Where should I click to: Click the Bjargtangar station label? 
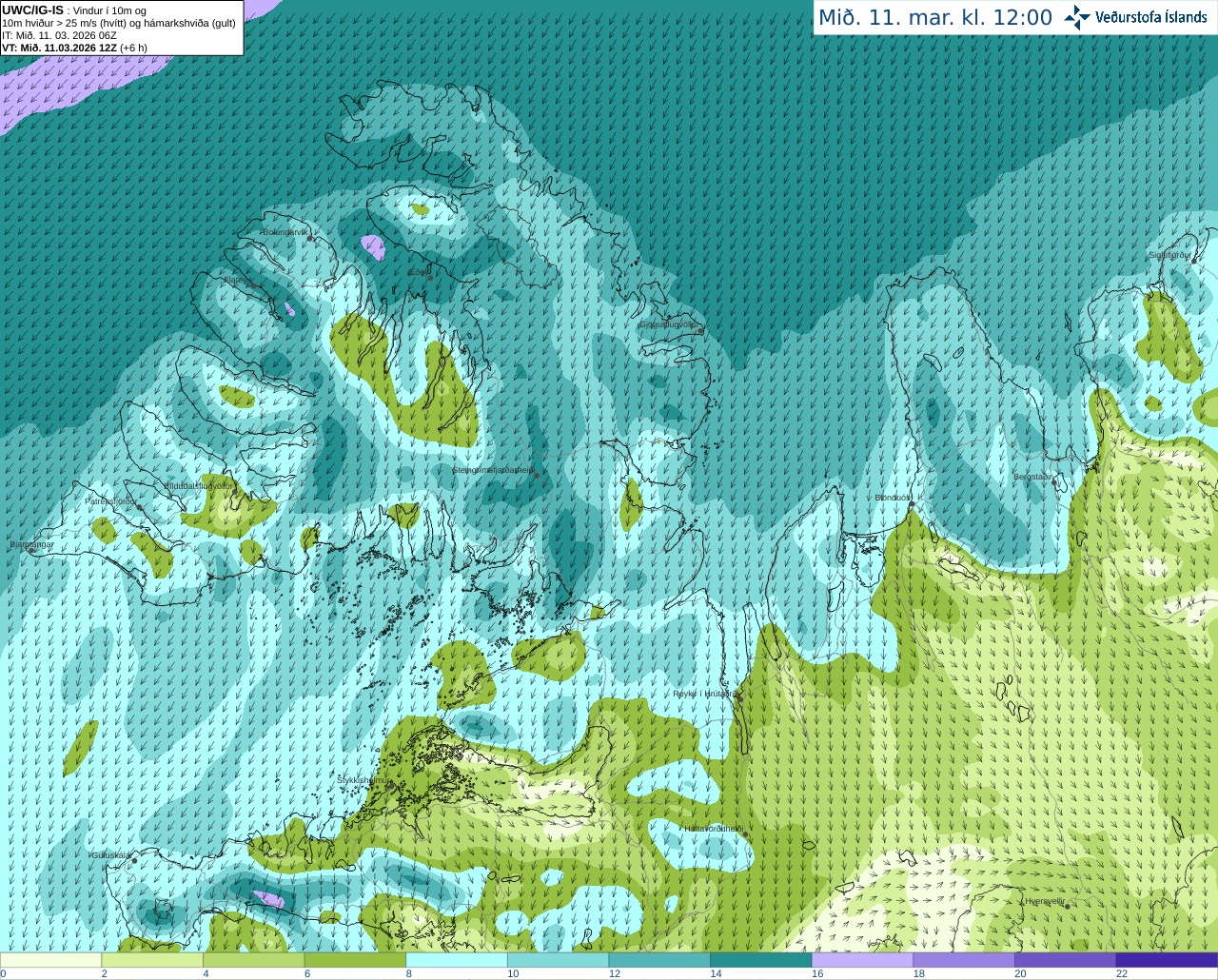pyautogui.click(x=31, y=544)
